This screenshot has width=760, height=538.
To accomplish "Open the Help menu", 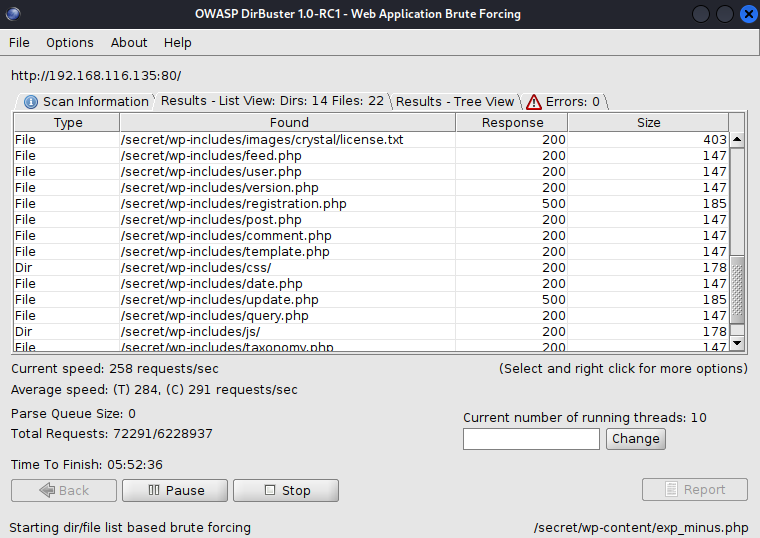I will pyautogui.click(x=177, y=43).
